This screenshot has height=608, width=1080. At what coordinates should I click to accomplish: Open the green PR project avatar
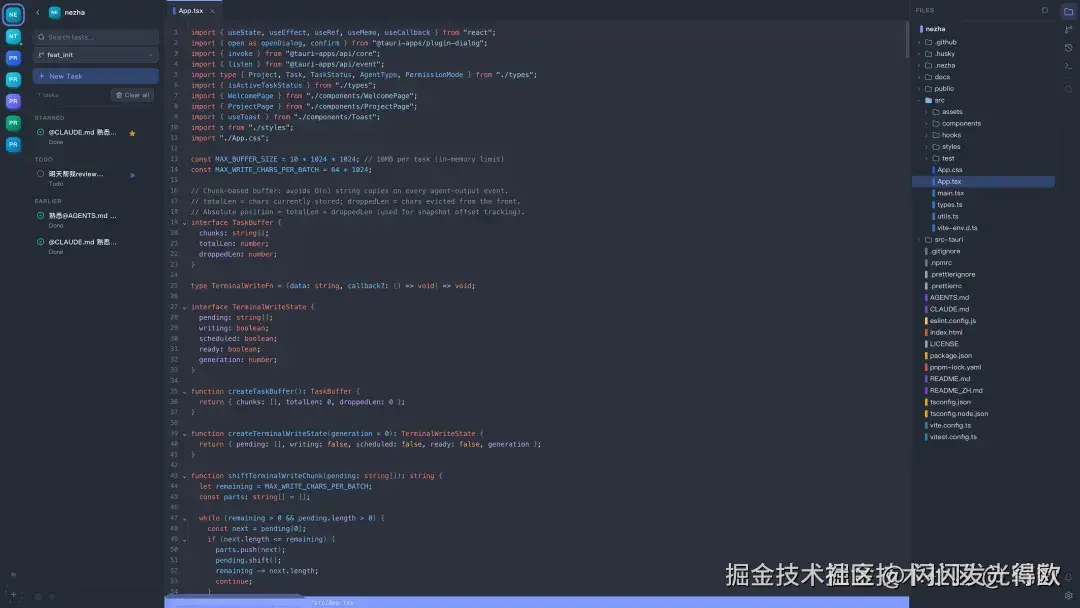pos(13,123)
